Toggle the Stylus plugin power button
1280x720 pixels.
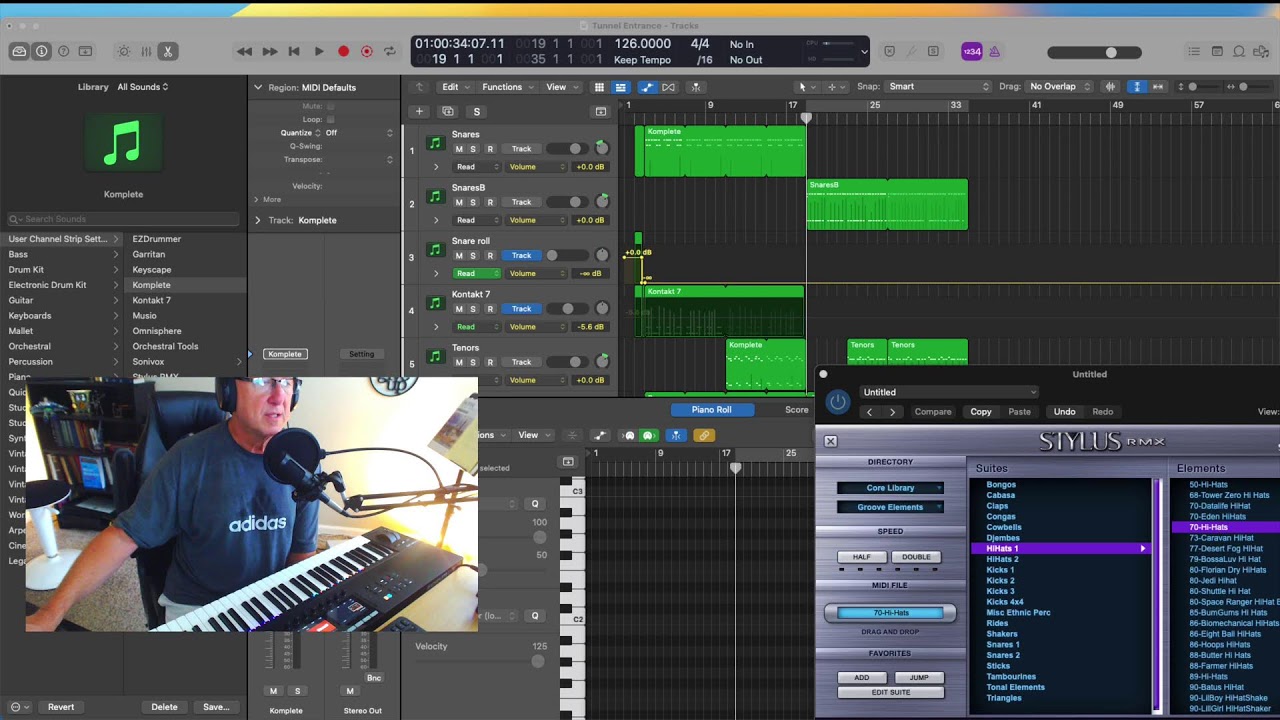838,402
